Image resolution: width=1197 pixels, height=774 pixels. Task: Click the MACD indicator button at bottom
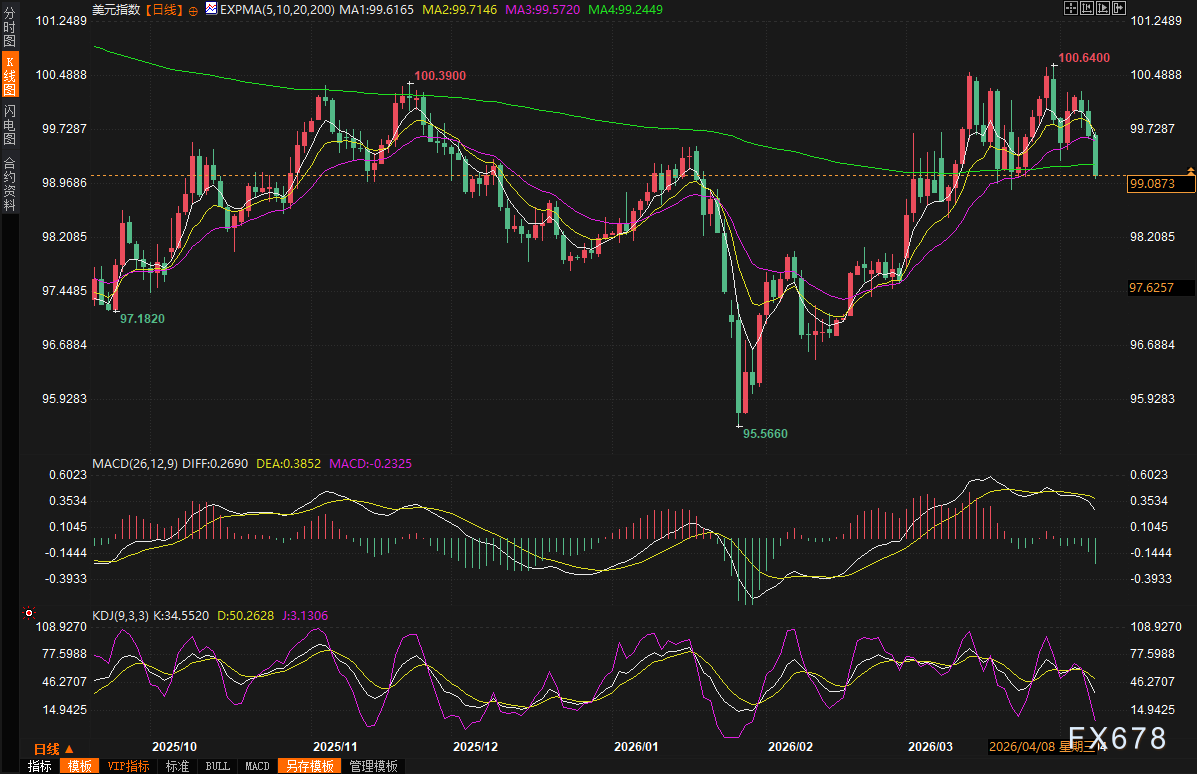(x=257, y=766)
